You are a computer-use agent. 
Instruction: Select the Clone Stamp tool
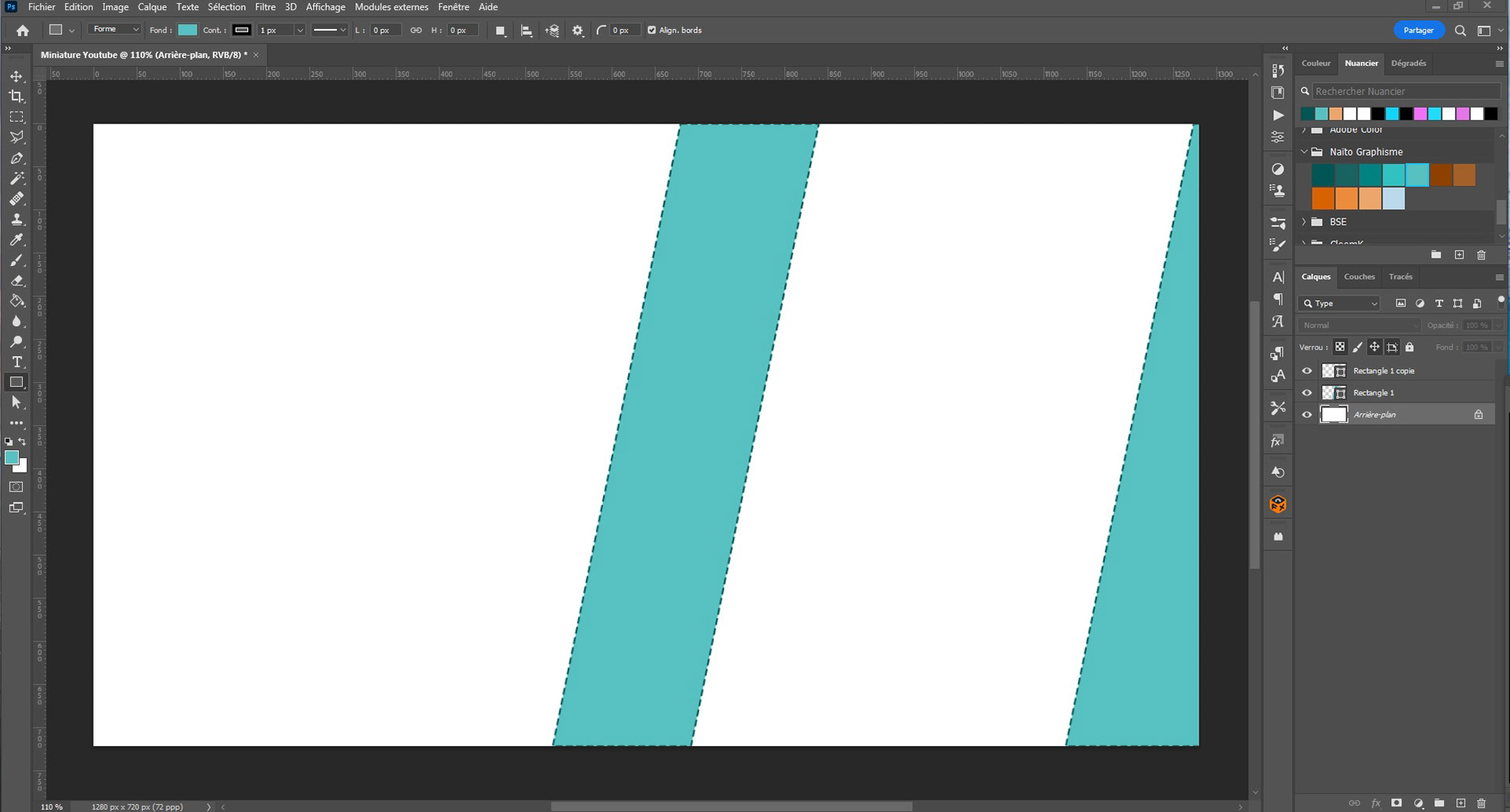17,219
